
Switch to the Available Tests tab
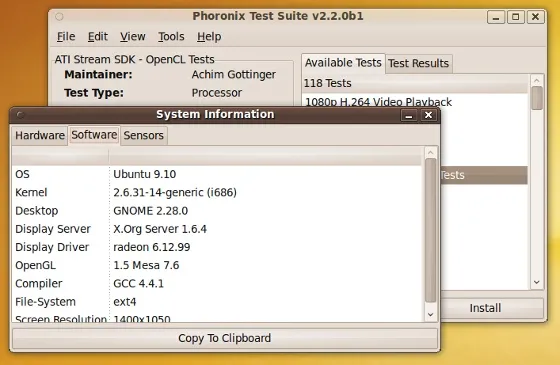pyautogui.click(x=343, y=63)
